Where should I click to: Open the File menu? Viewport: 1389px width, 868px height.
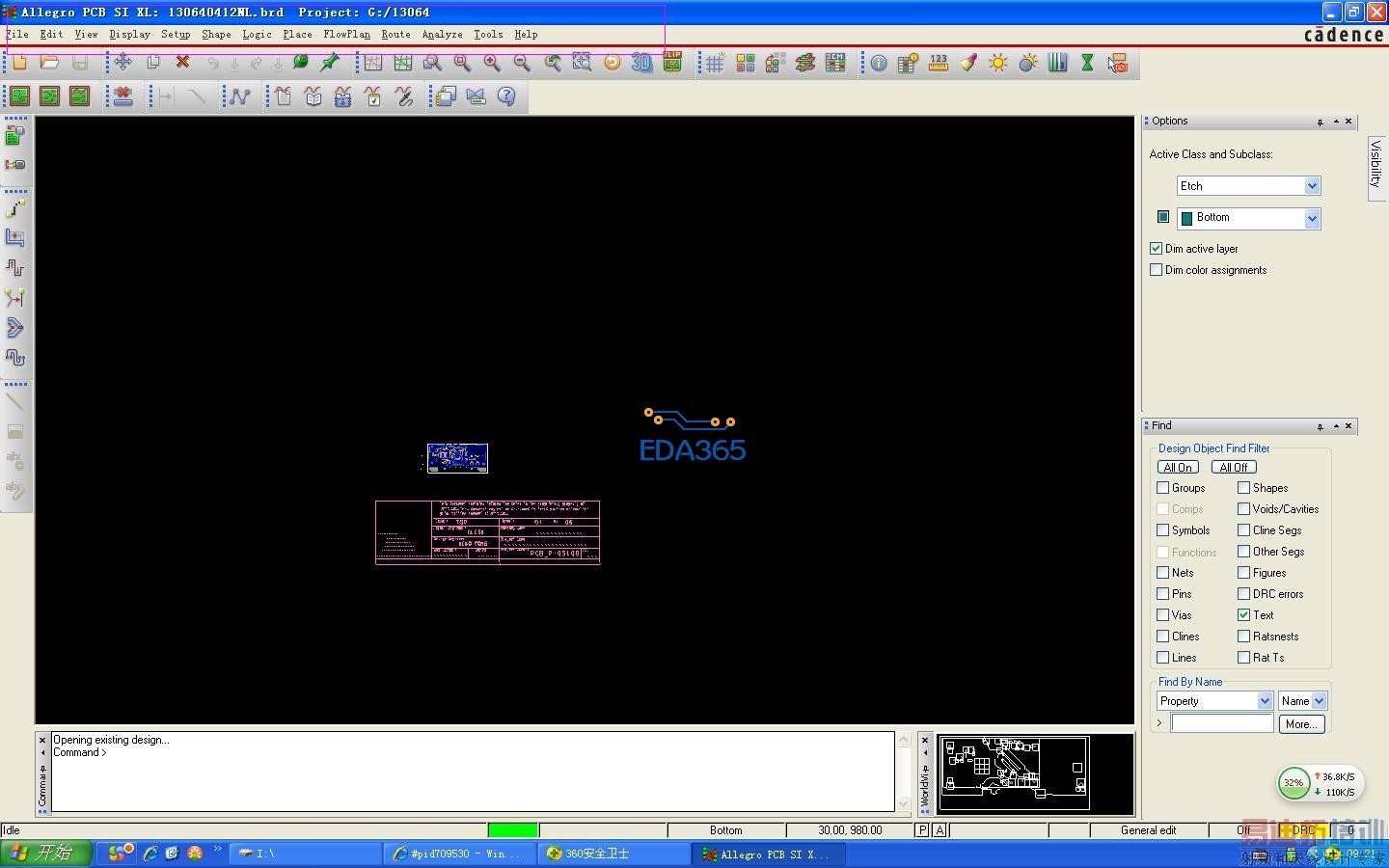[x=17, y=34]
